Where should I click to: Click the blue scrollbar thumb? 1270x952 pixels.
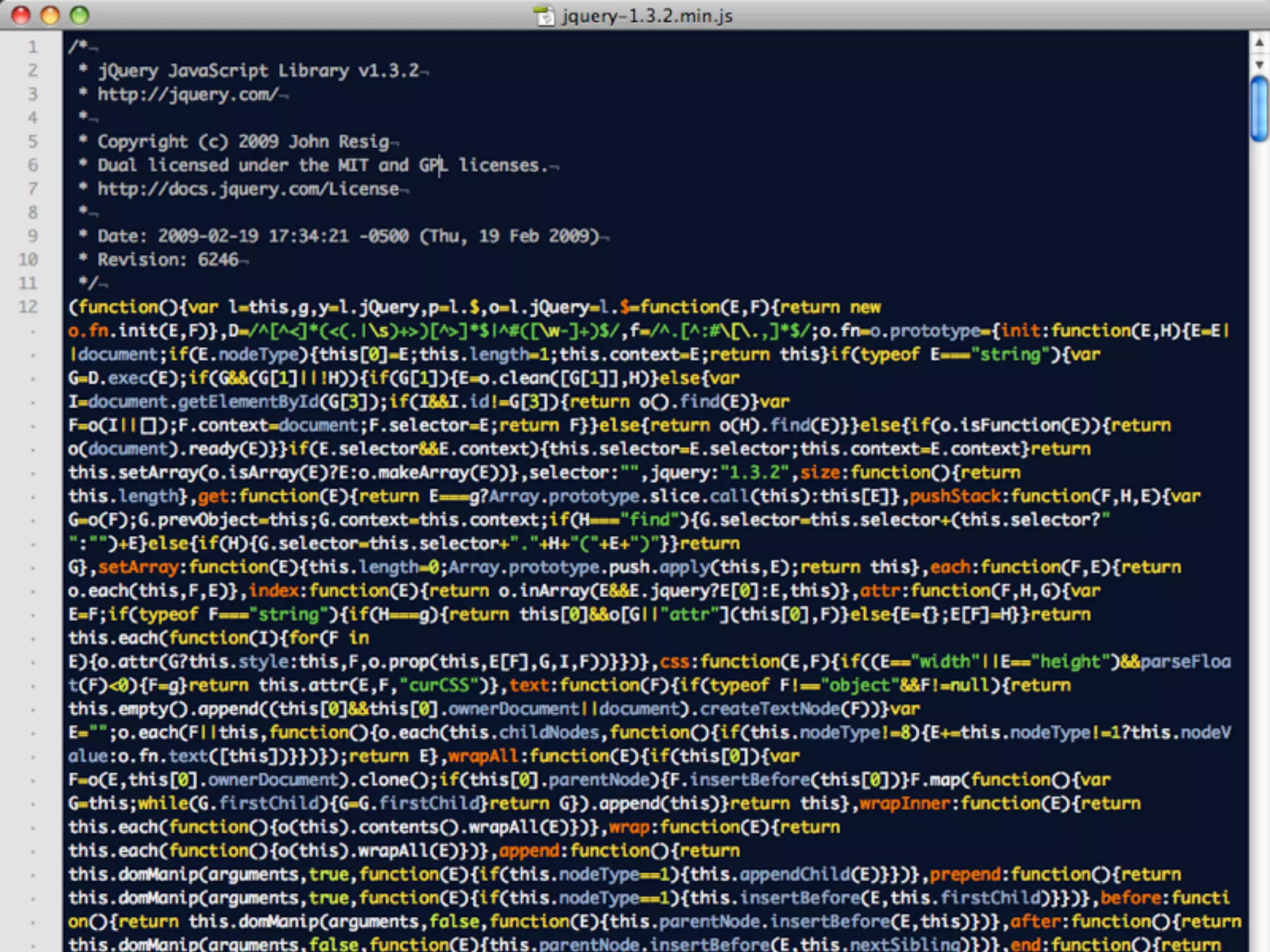[1259, 109]
